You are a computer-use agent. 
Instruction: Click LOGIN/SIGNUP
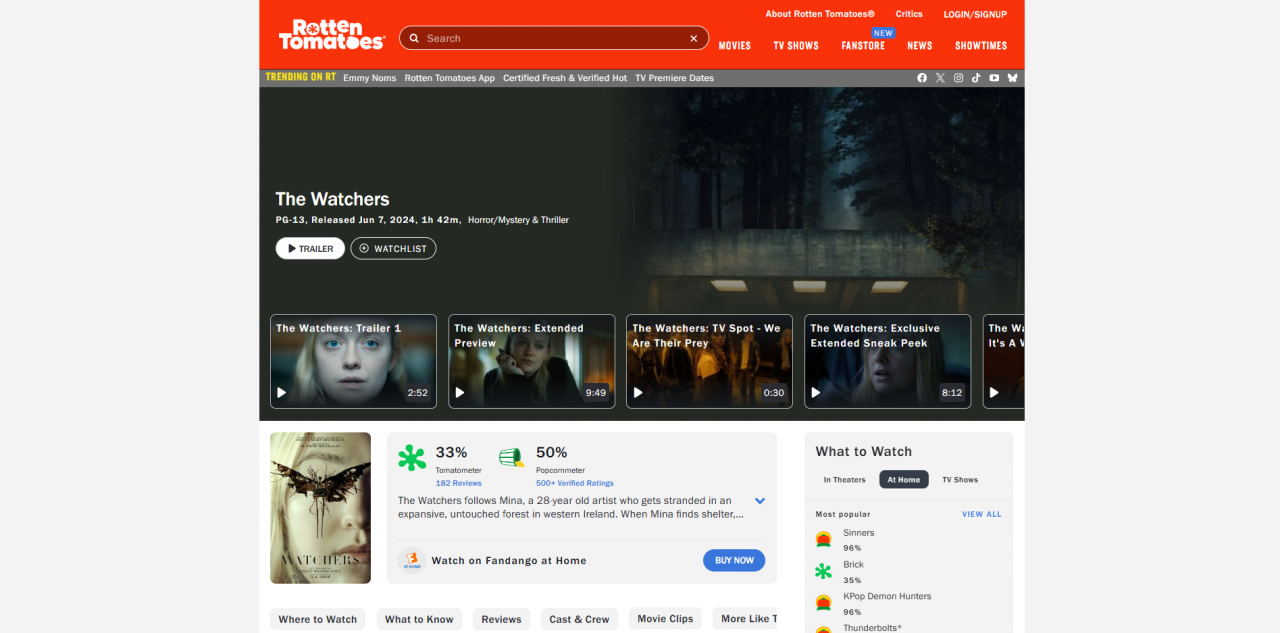975,14
